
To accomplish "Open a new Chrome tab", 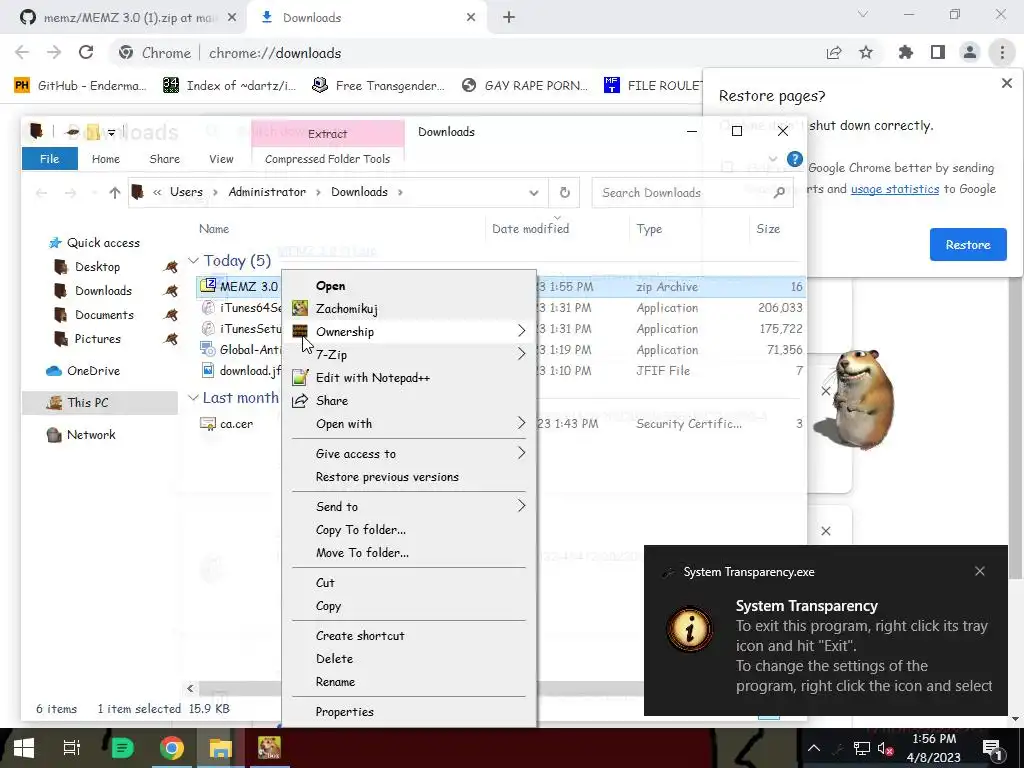I will coord(509,18).
